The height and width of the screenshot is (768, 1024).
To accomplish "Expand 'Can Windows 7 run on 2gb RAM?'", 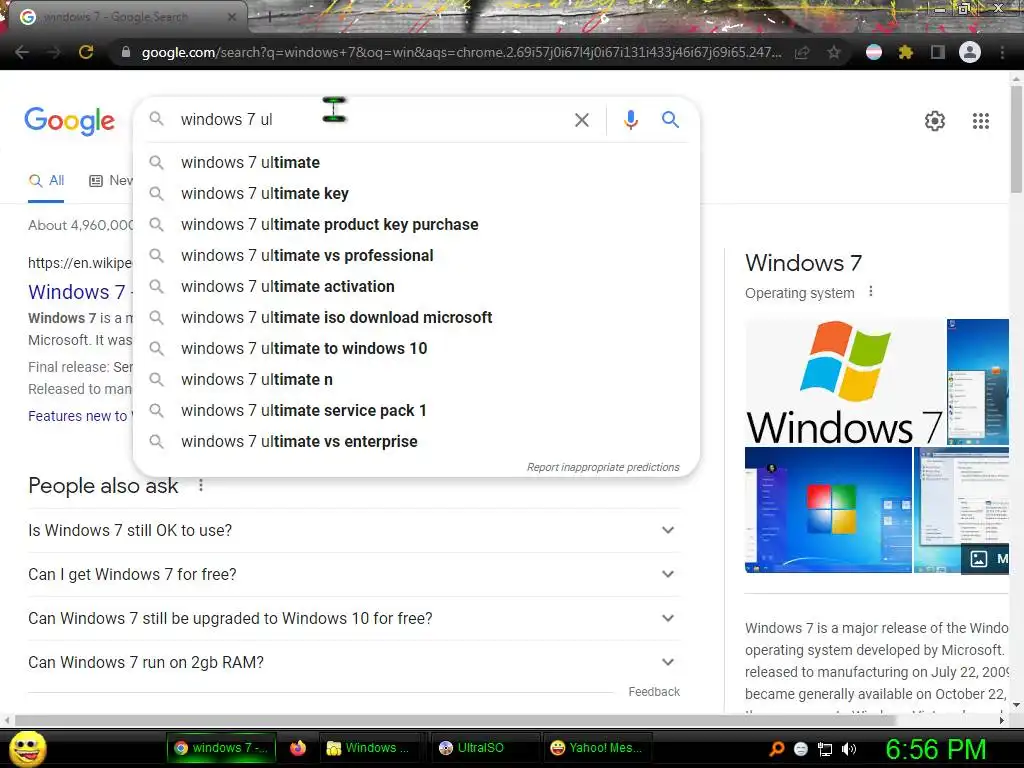I will click(354, 662).
